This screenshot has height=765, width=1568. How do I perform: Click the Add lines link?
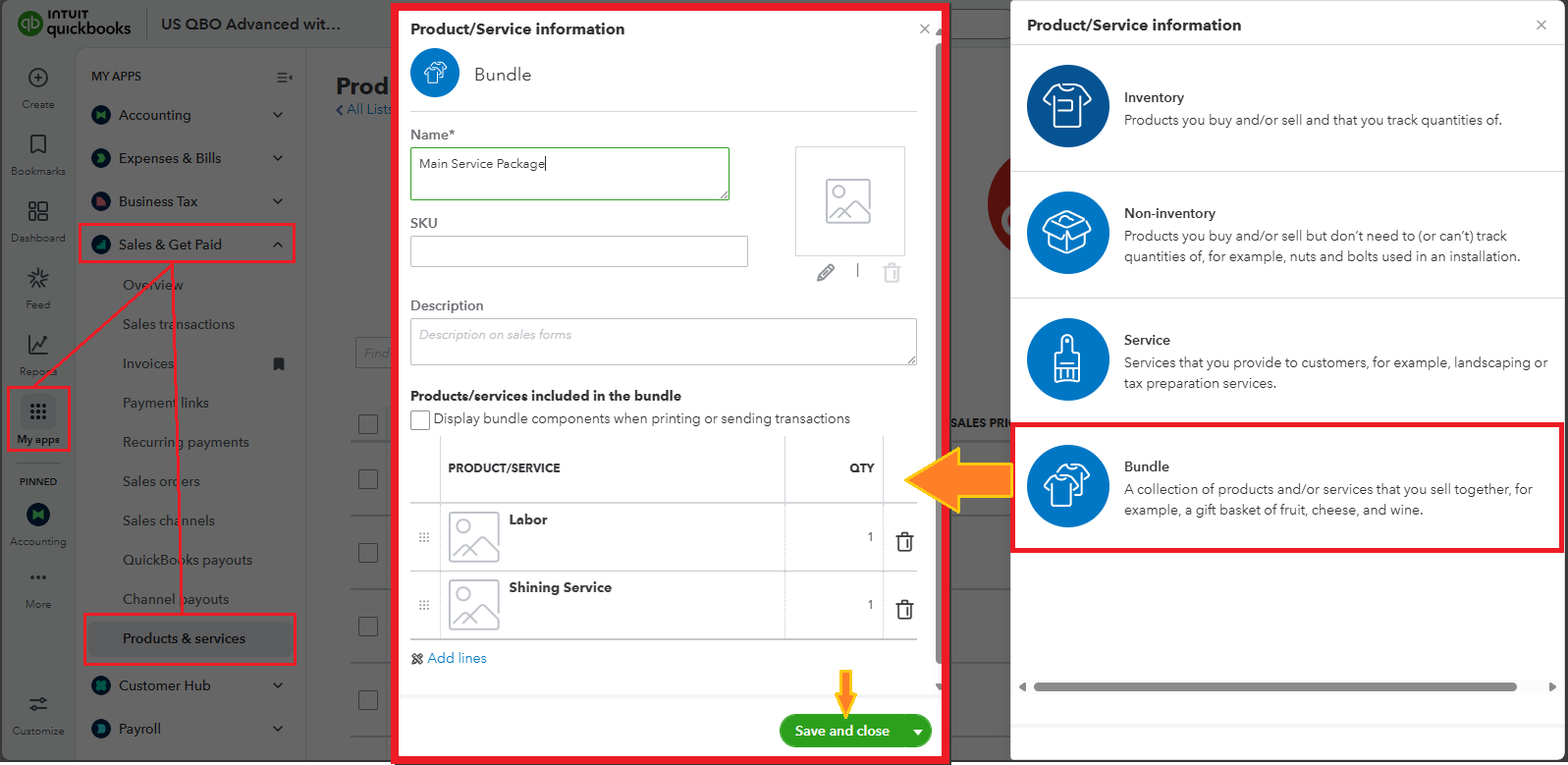coord(457,659)
